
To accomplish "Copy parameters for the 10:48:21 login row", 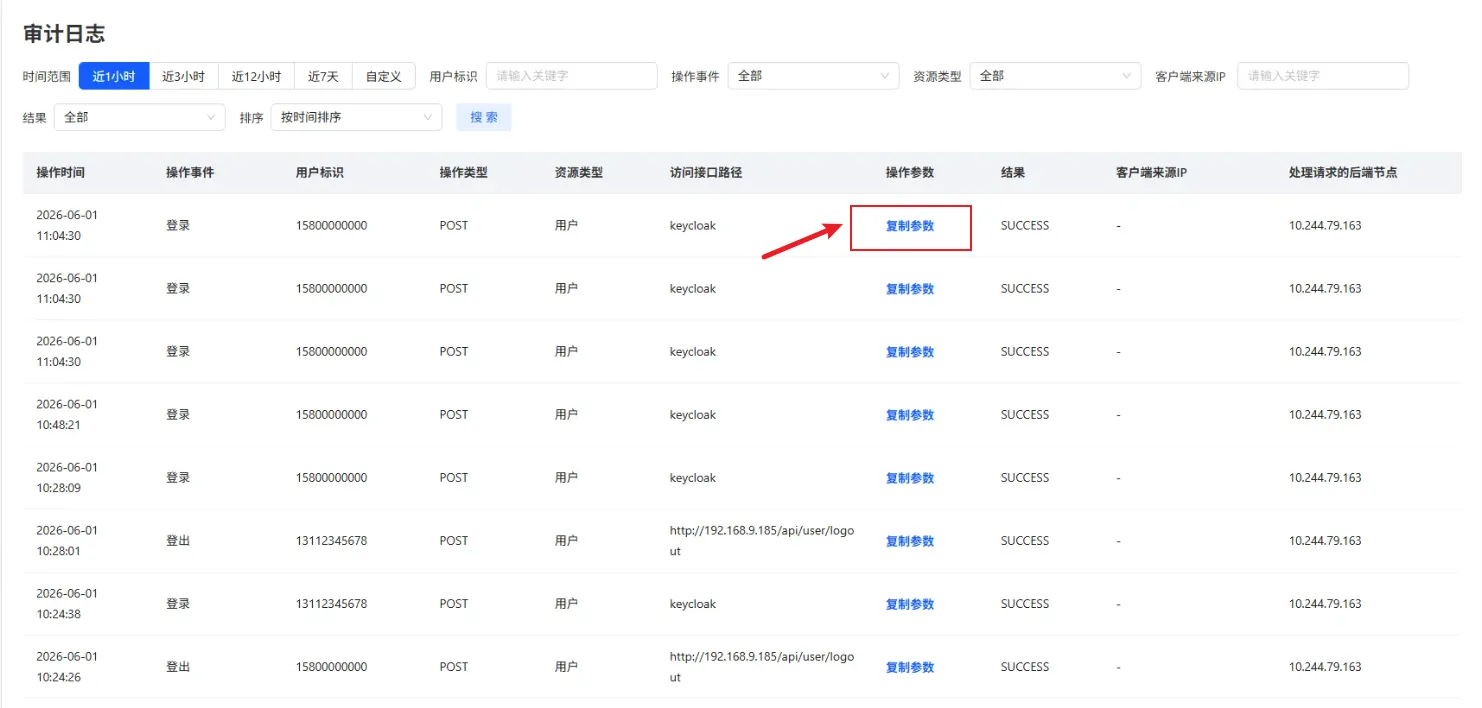I will tap(910, 415).
